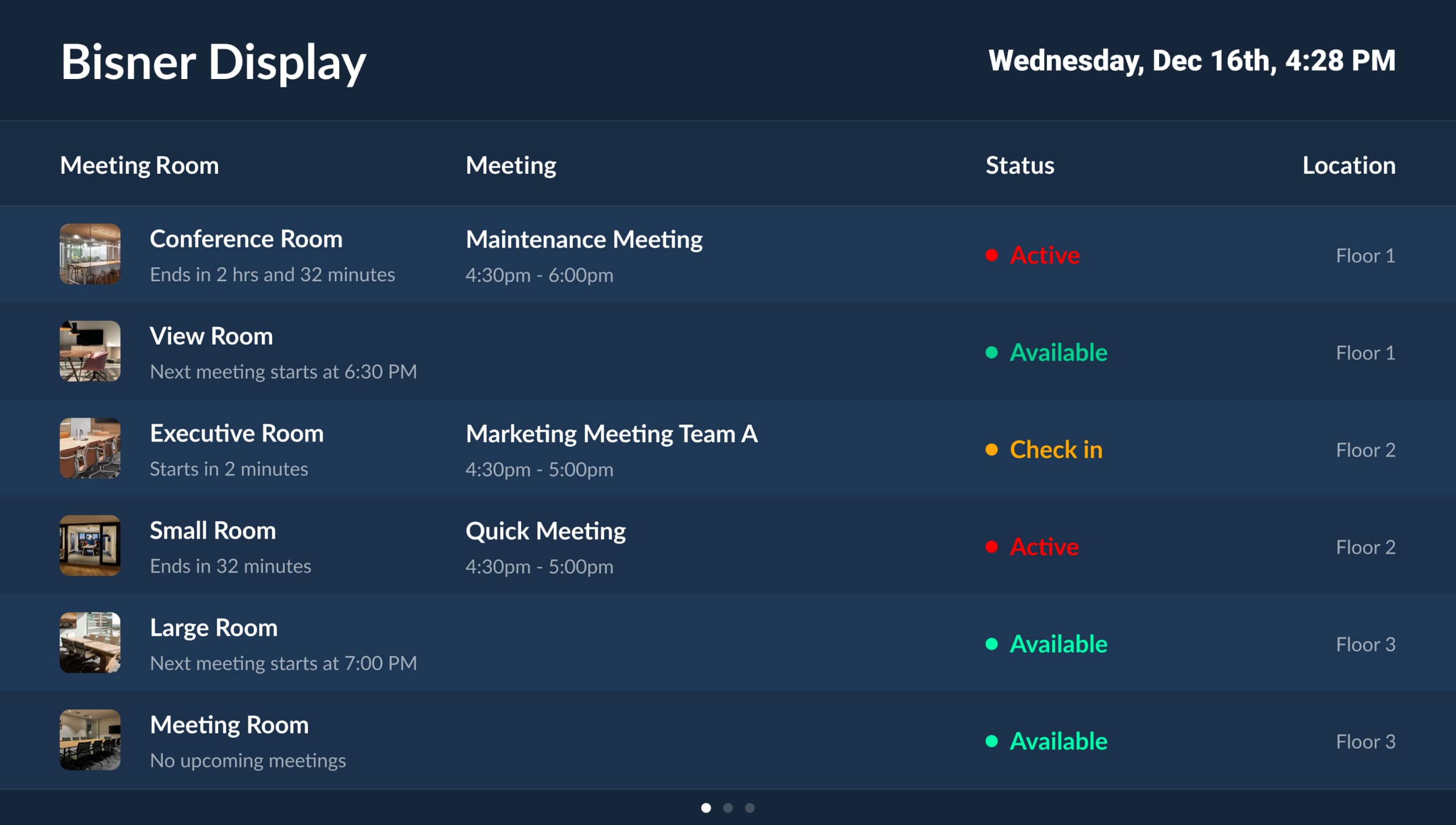
Task: Open the Maintenance Meeting entry
Action: 584,238
